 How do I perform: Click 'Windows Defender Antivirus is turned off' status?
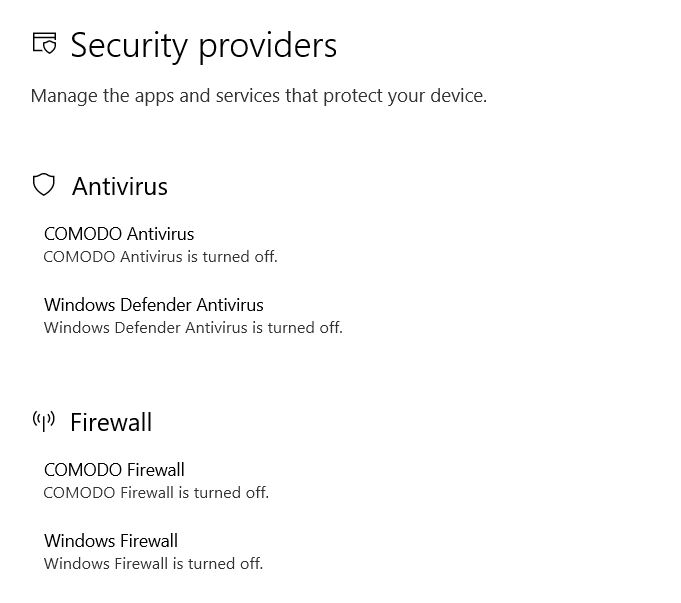click(x=193, y=328)
